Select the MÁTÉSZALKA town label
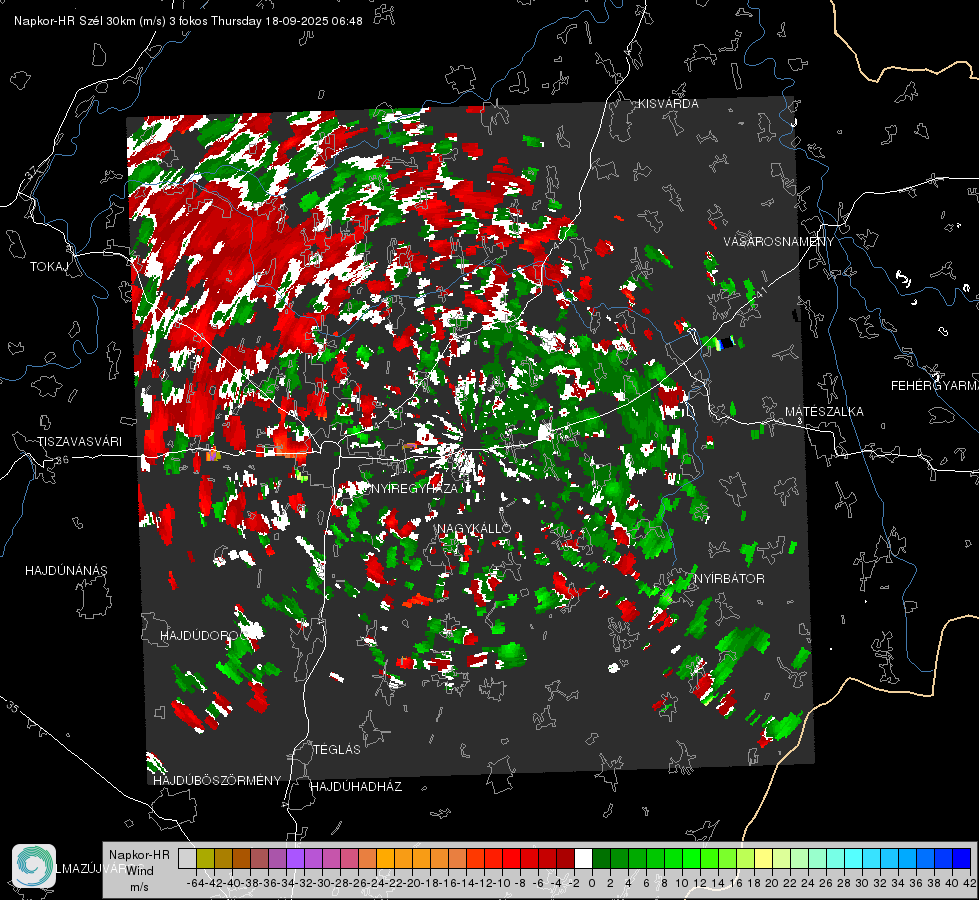The image size is (979, 900). click(x=824, y=411)
